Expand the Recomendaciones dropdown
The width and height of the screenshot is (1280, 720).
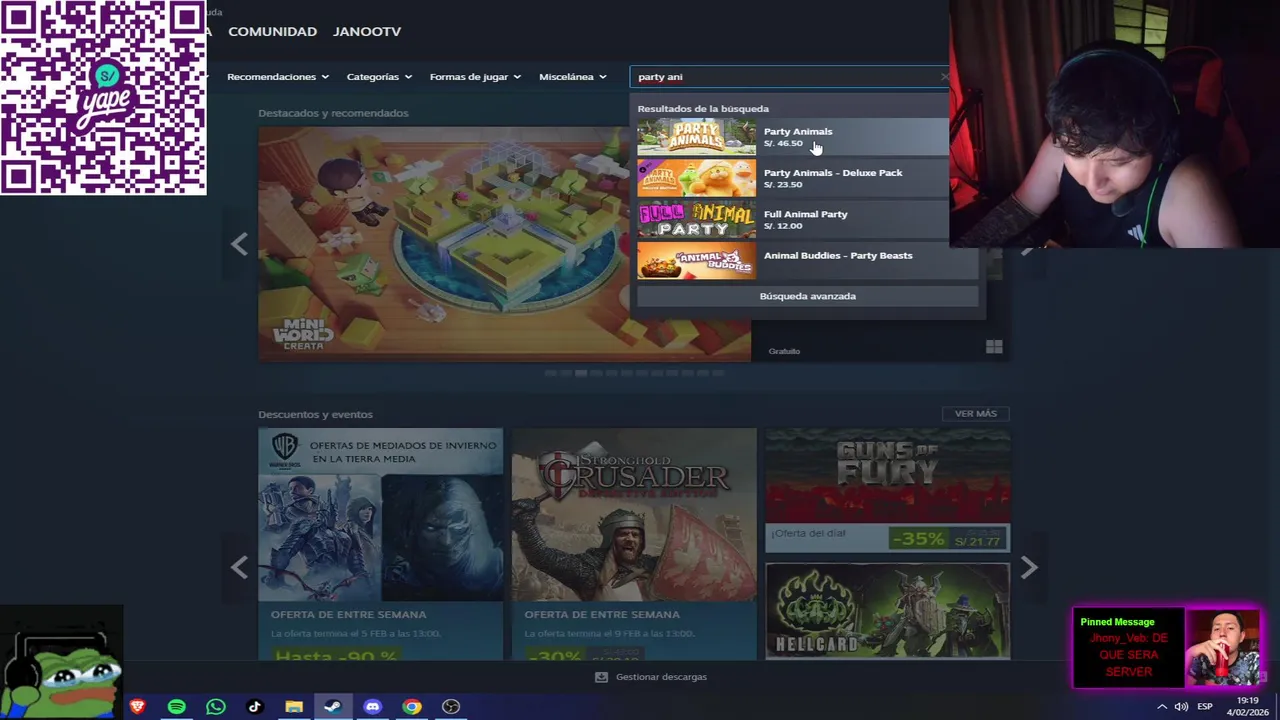276,77
